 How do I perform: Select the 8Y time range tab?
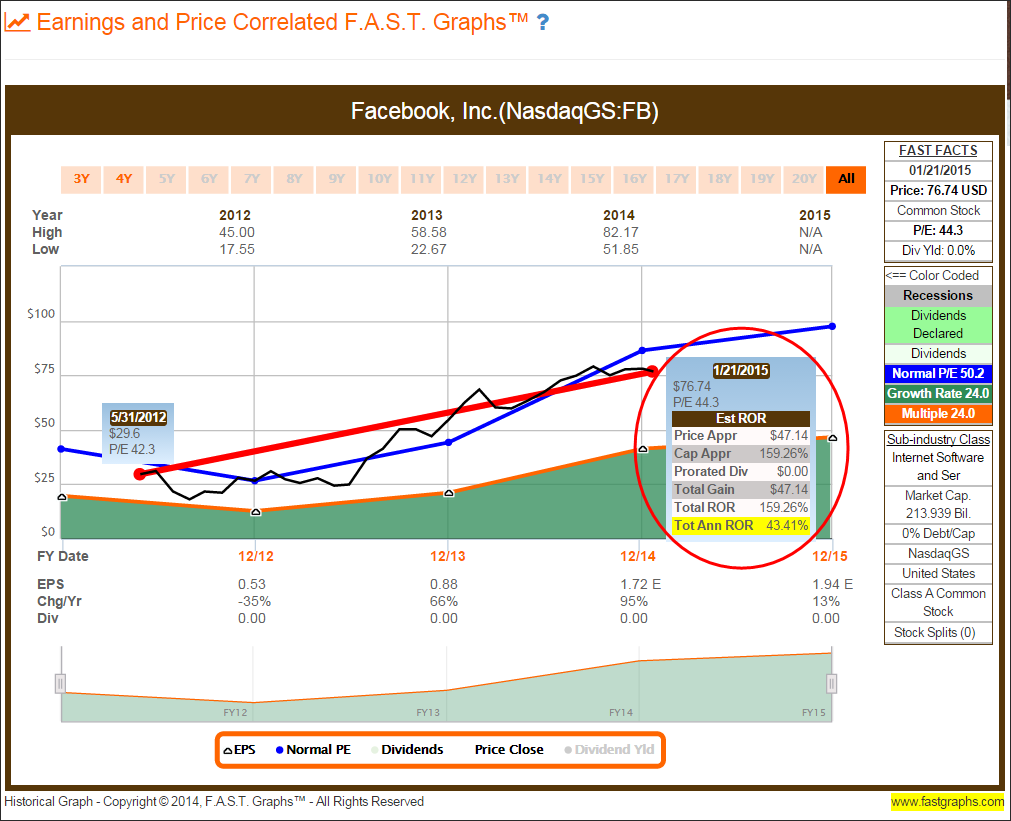click(x=294, y=179)
